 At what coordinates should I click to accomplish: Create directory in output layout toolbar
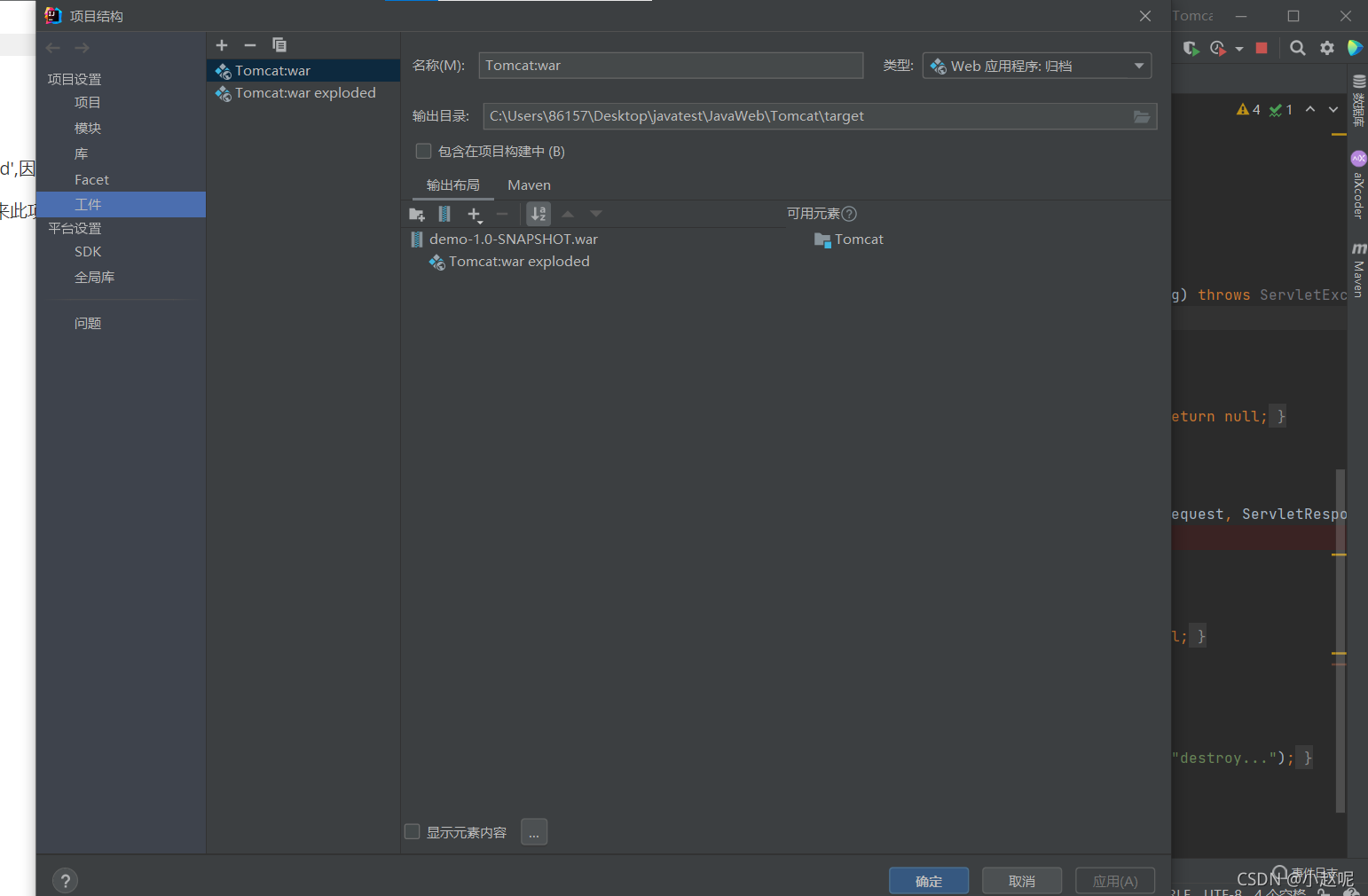(417, 214)
